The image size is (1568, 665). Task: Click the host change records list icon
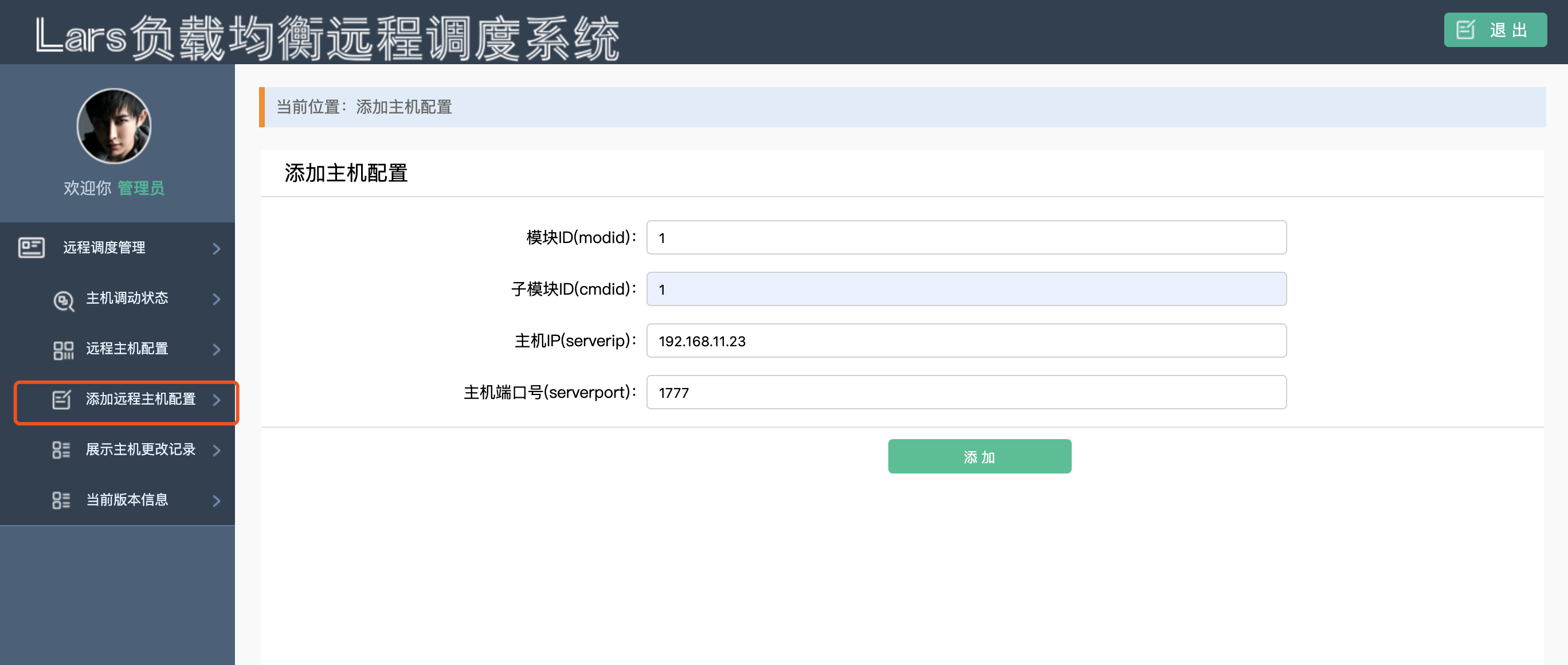coord(61,450)
